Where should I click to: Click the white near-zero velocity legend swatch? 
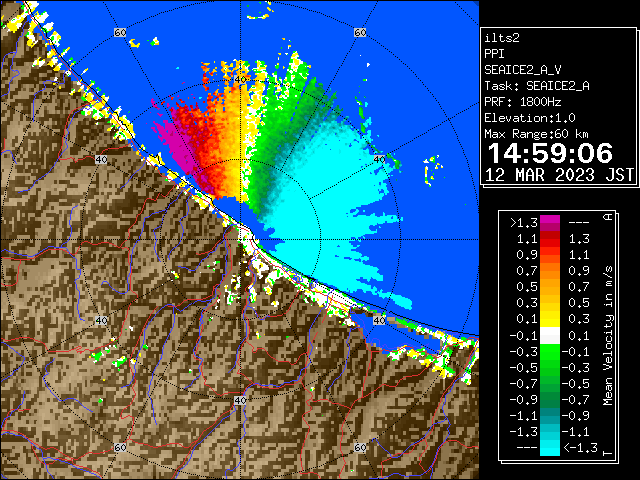point(550,336)
